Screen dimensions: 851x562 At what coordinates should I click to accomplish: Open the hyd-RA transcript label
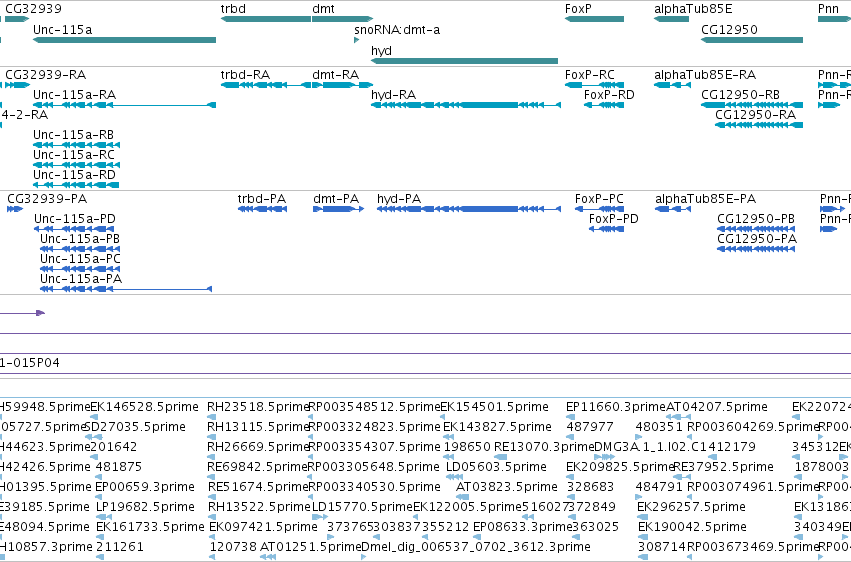(x=393, y=95)
